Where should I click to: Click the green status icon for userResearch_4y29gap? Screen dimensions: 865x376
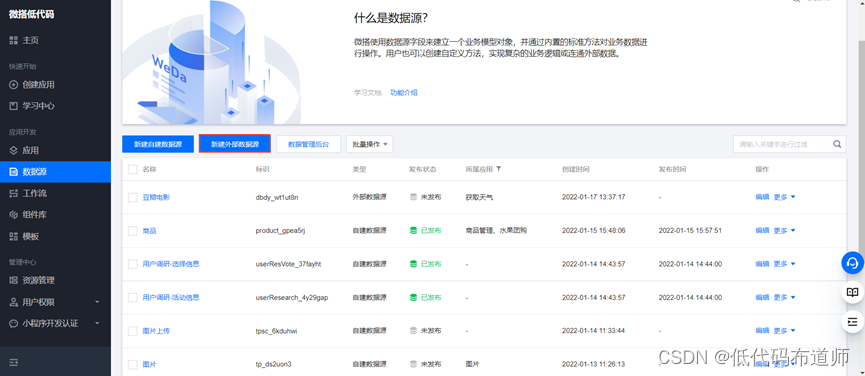[x=413, y=297]
